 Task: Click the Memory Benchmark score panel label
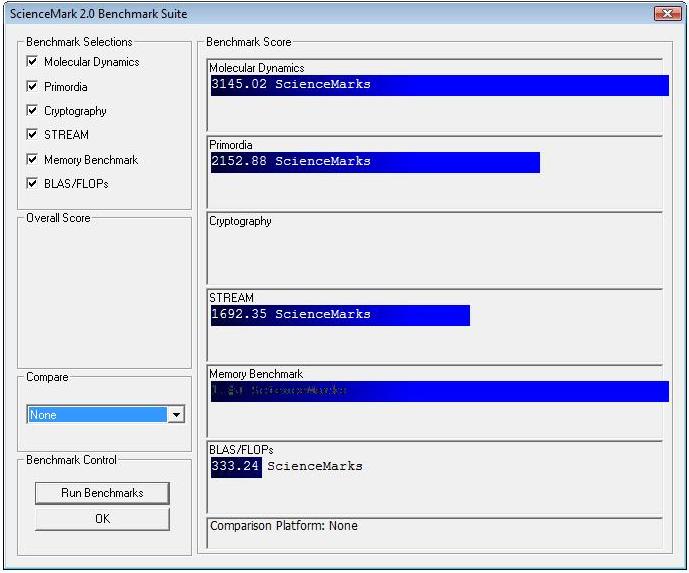point(256,374)
